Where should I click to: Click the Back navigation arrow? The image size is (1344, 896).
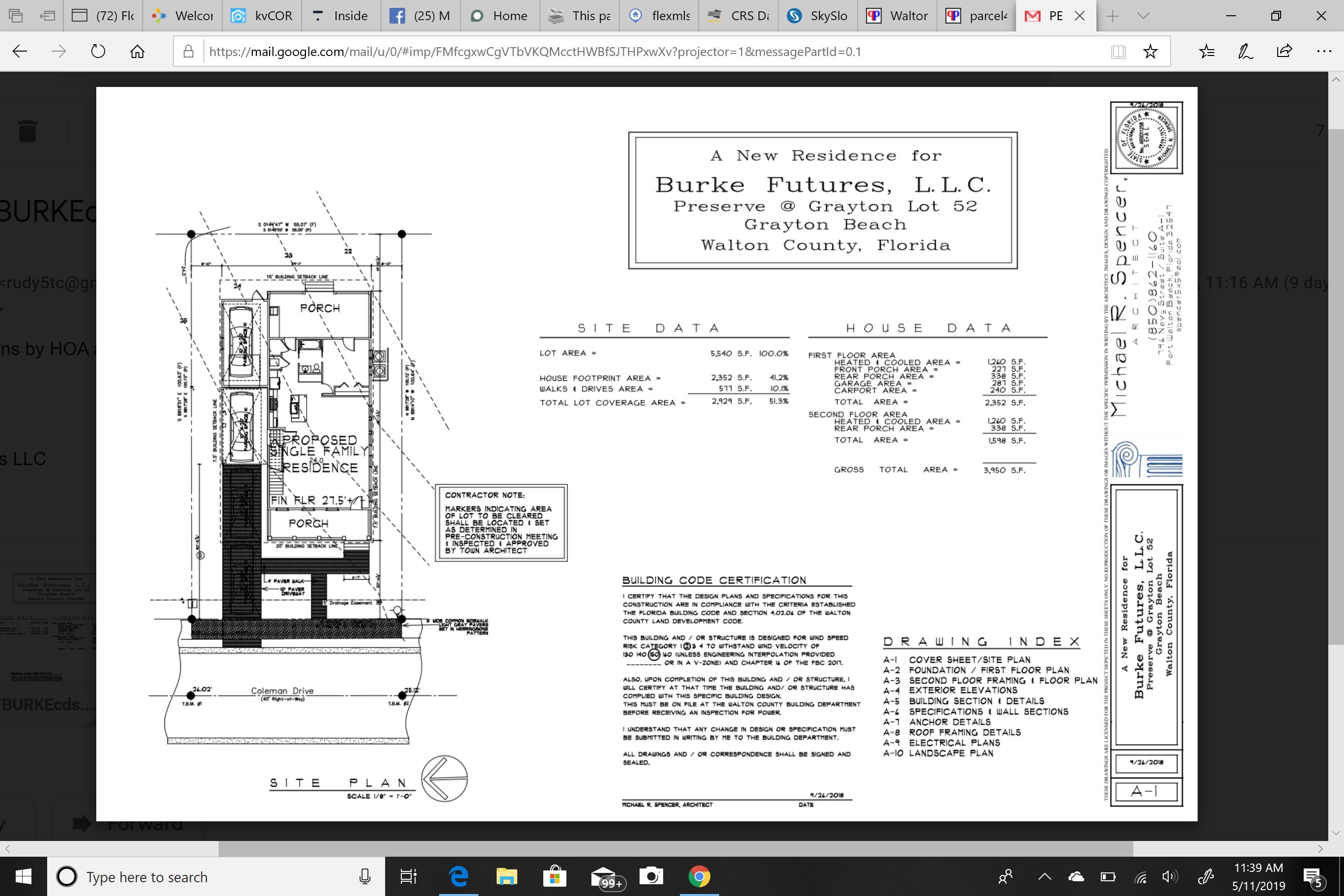tap(20, 52)
